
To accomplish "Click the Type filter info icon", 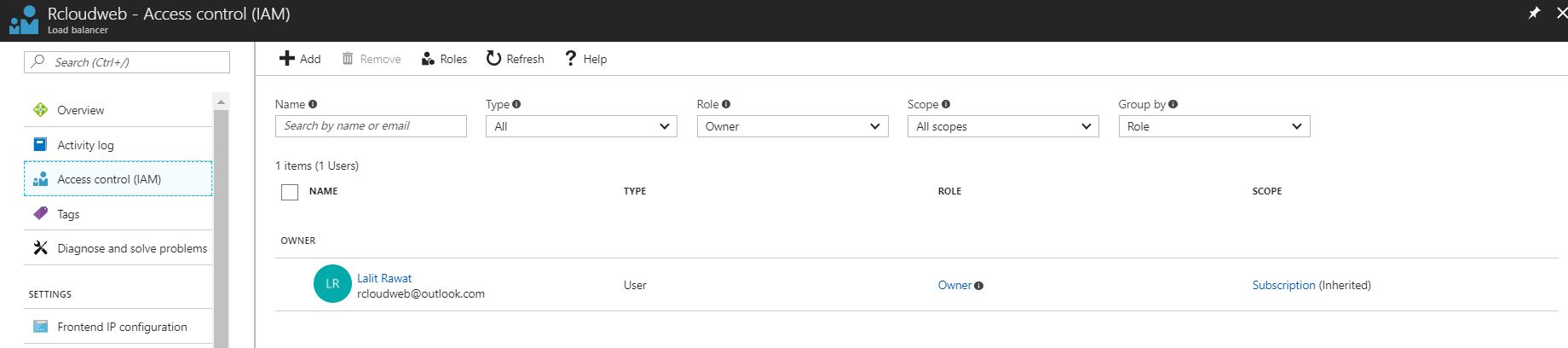I will click(516, 104).
